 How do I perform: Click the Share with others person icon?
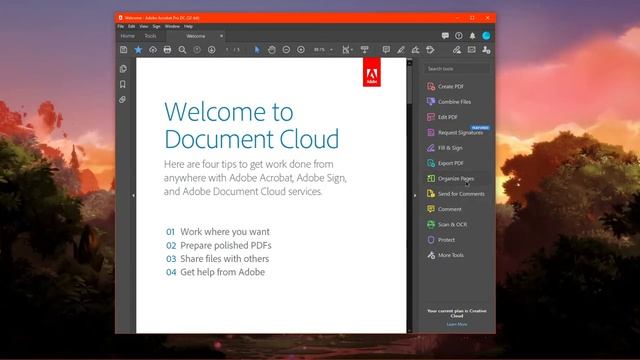(486, 50)
